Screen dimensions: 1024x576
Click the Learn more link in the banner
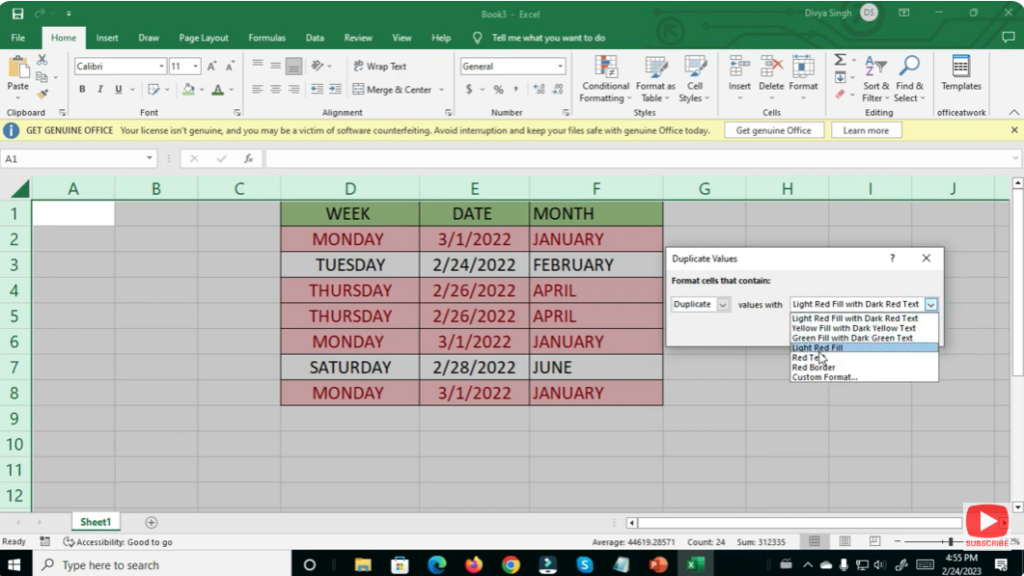click(866, 129)
